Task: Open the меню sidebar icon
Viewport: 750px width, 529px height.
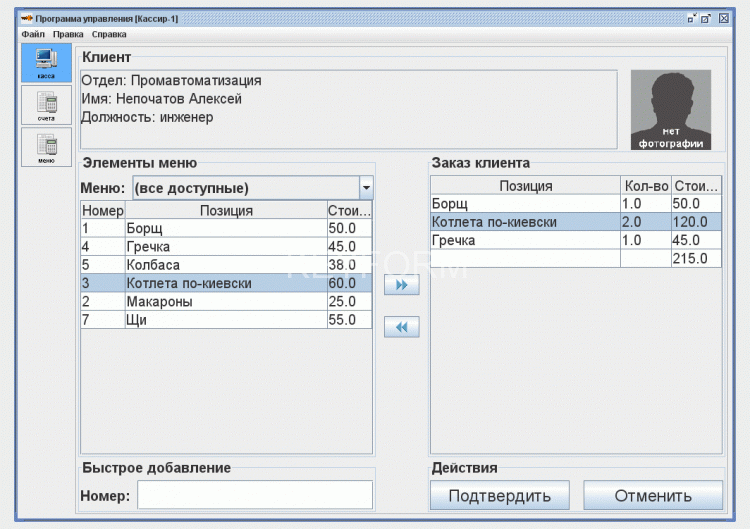Action: click(x=46, y=147)
